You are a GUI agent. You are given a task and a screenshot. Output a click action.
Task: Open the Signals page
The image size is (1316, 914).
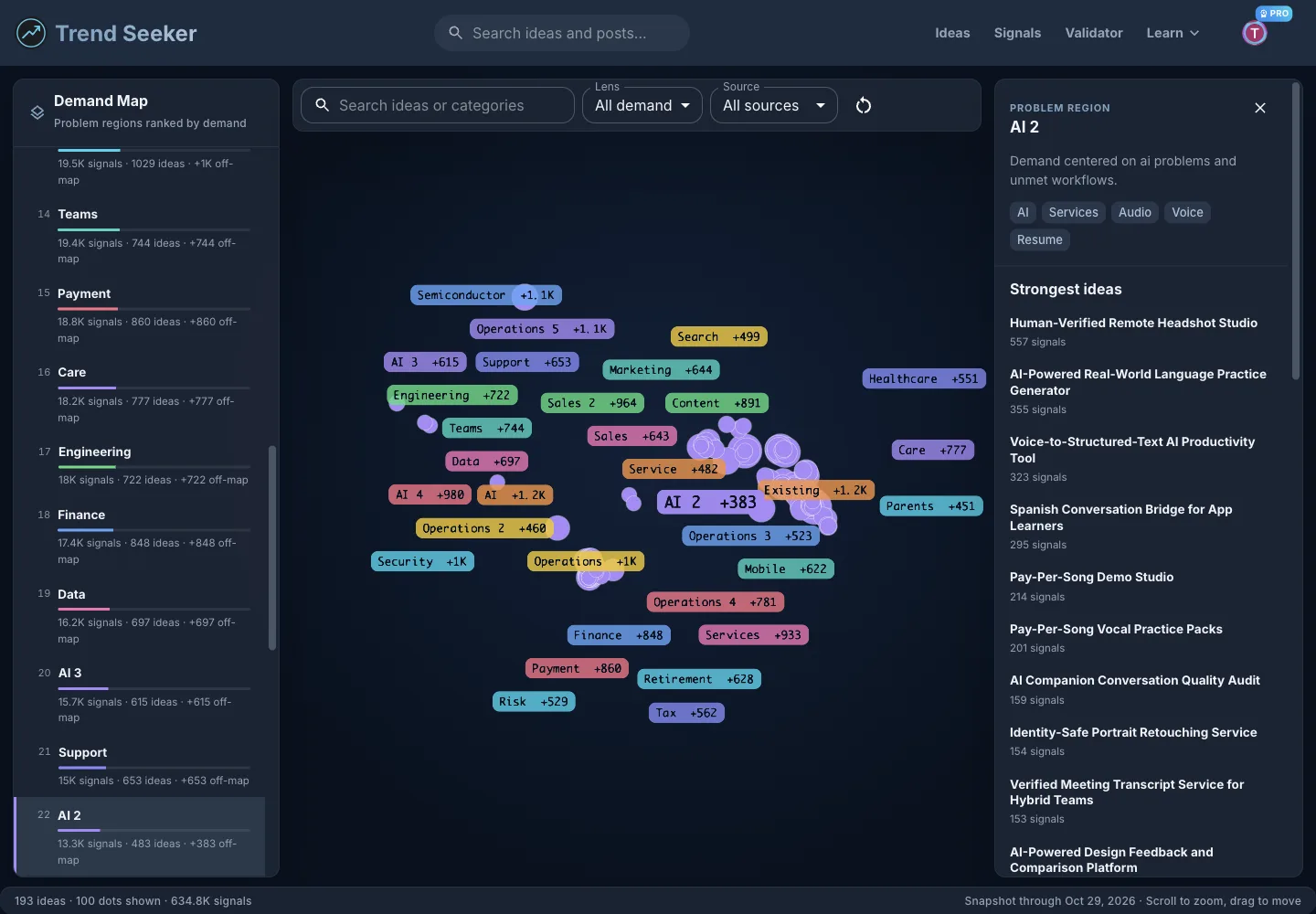pyautogui.click(x=1017, y=33)
